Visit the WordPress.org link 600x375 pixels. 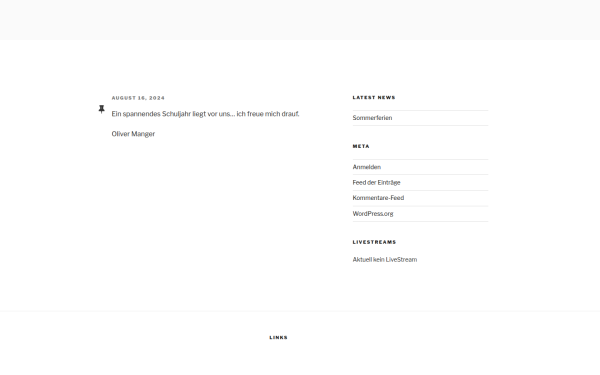(x=373, y=214)
